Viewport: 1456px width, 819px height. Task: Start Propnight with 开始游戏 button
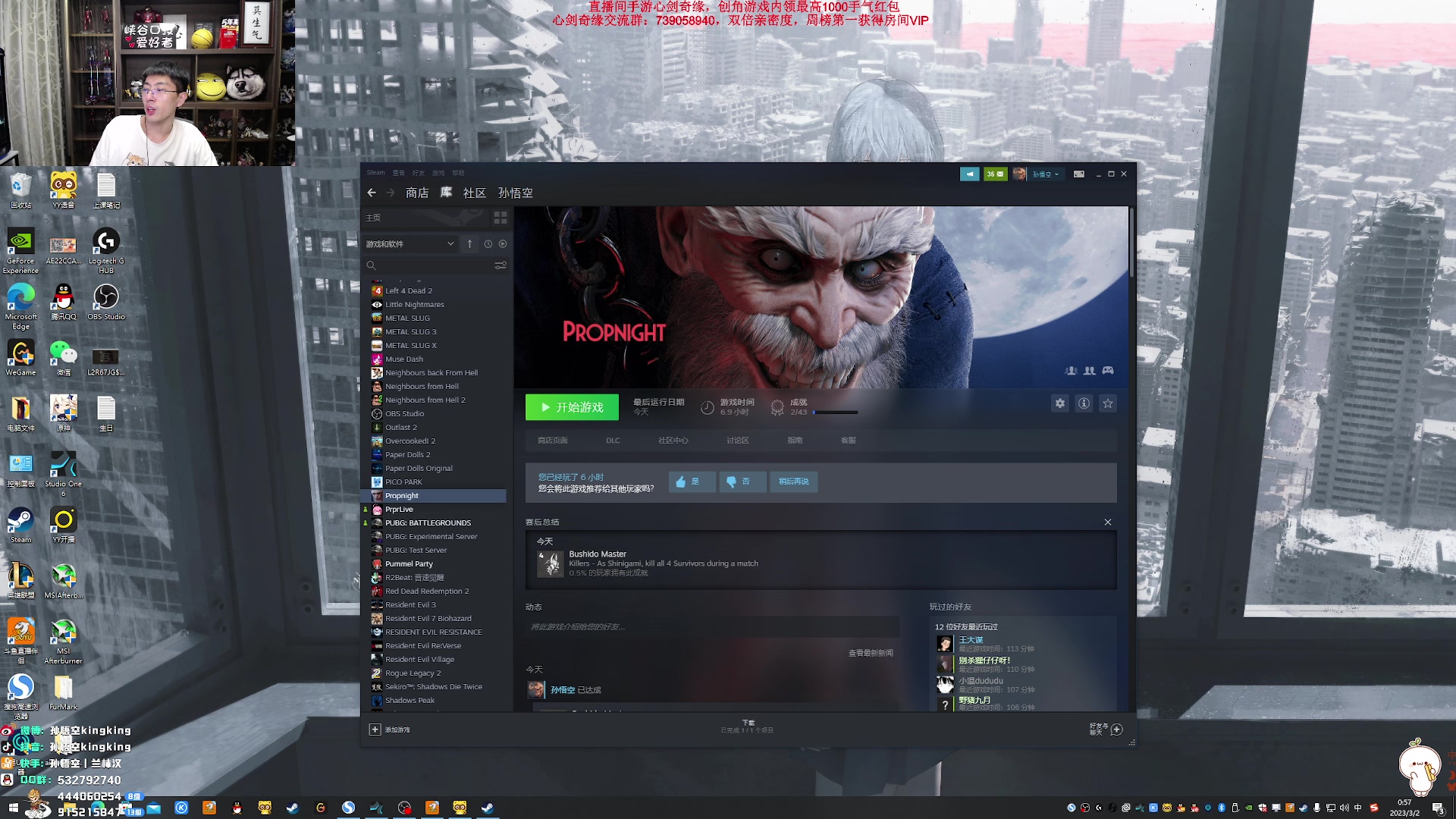[x=572, y=407]
